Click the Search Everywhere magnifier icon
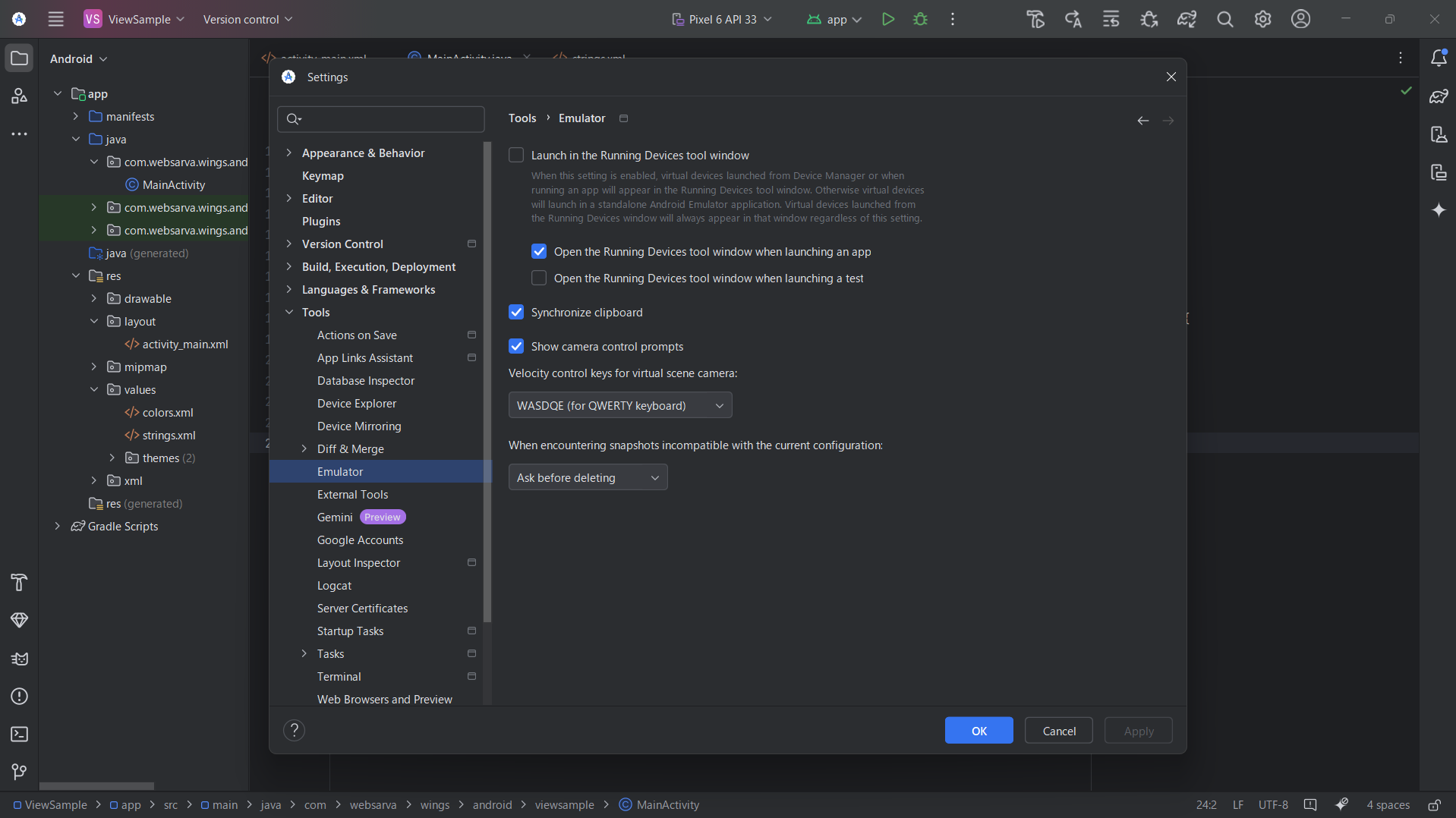This screenshot has height=818, width=1456. pos(1224,19)
